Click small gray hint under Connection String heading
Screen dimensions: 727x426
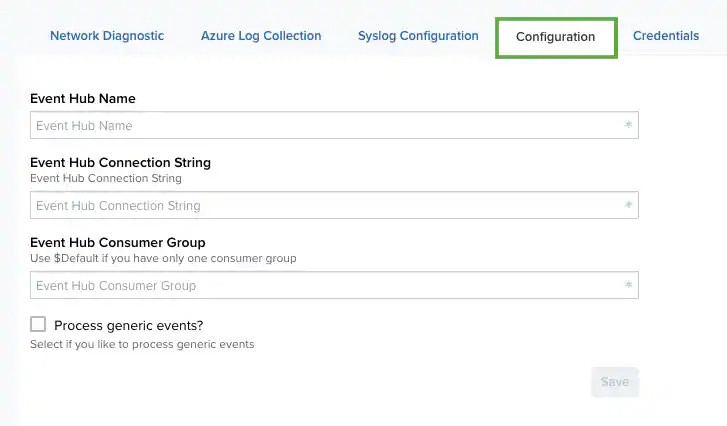[x=106, y=178]
